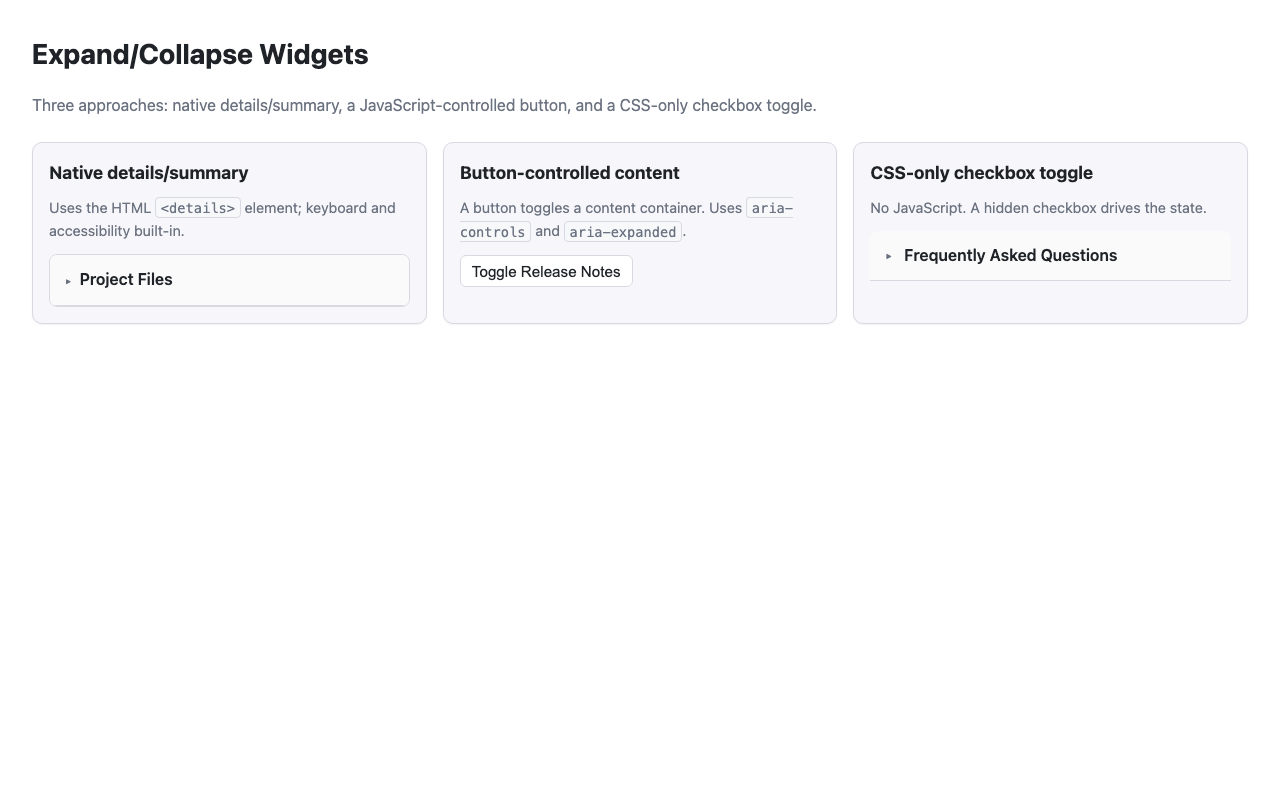Toggle Project Files open with its summary

coord(126,280)
